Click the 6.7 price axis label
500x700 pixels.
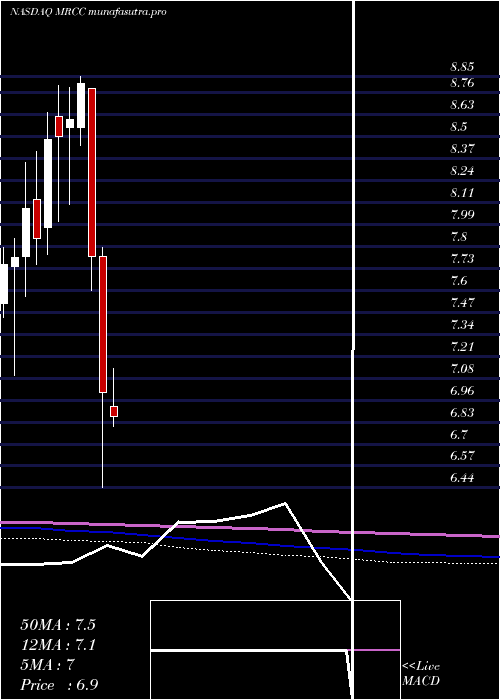pos(458,435)
